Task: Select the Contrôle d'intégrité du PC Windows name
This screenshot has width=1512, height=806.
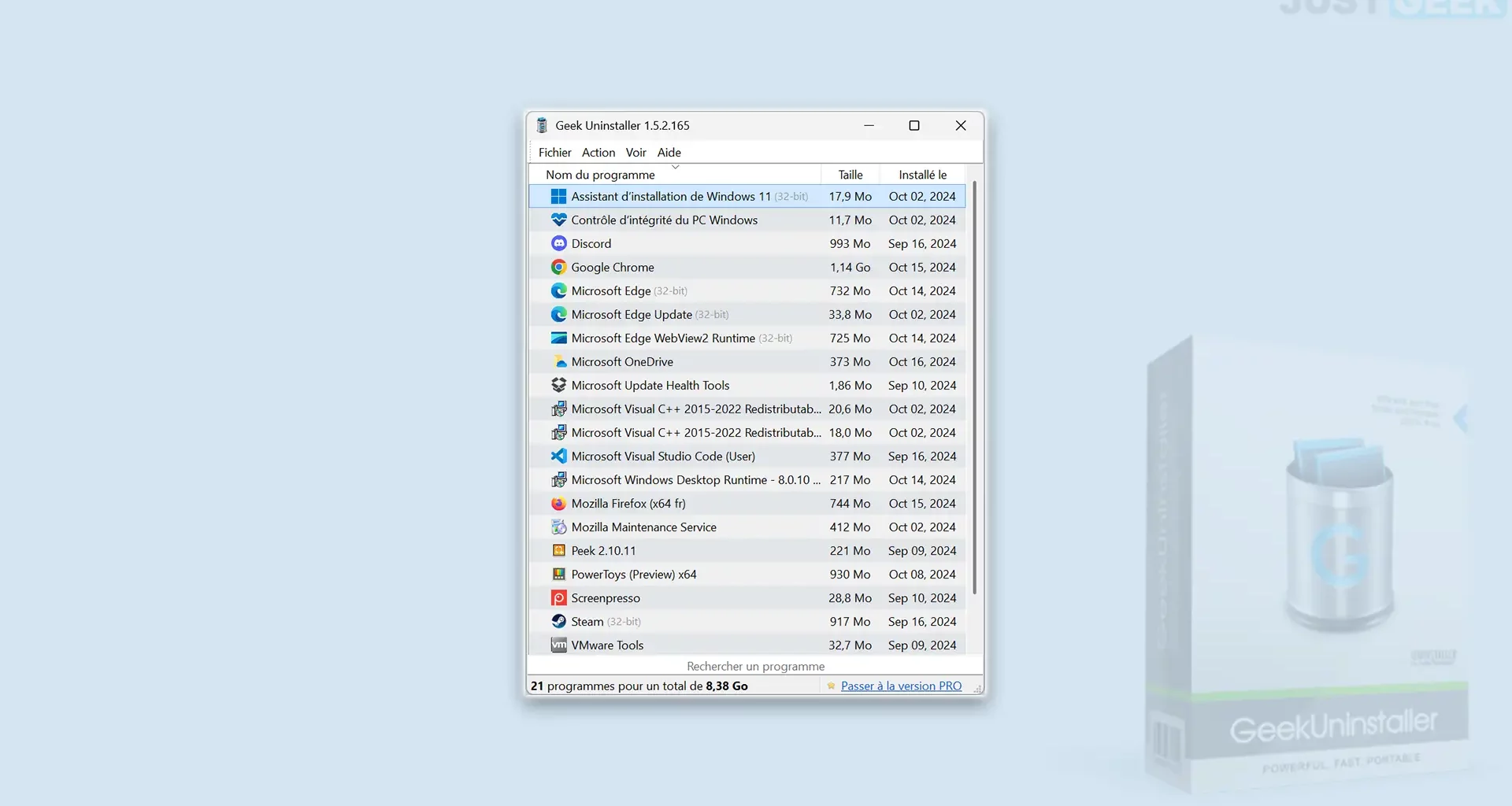Action: pos(665,220)
